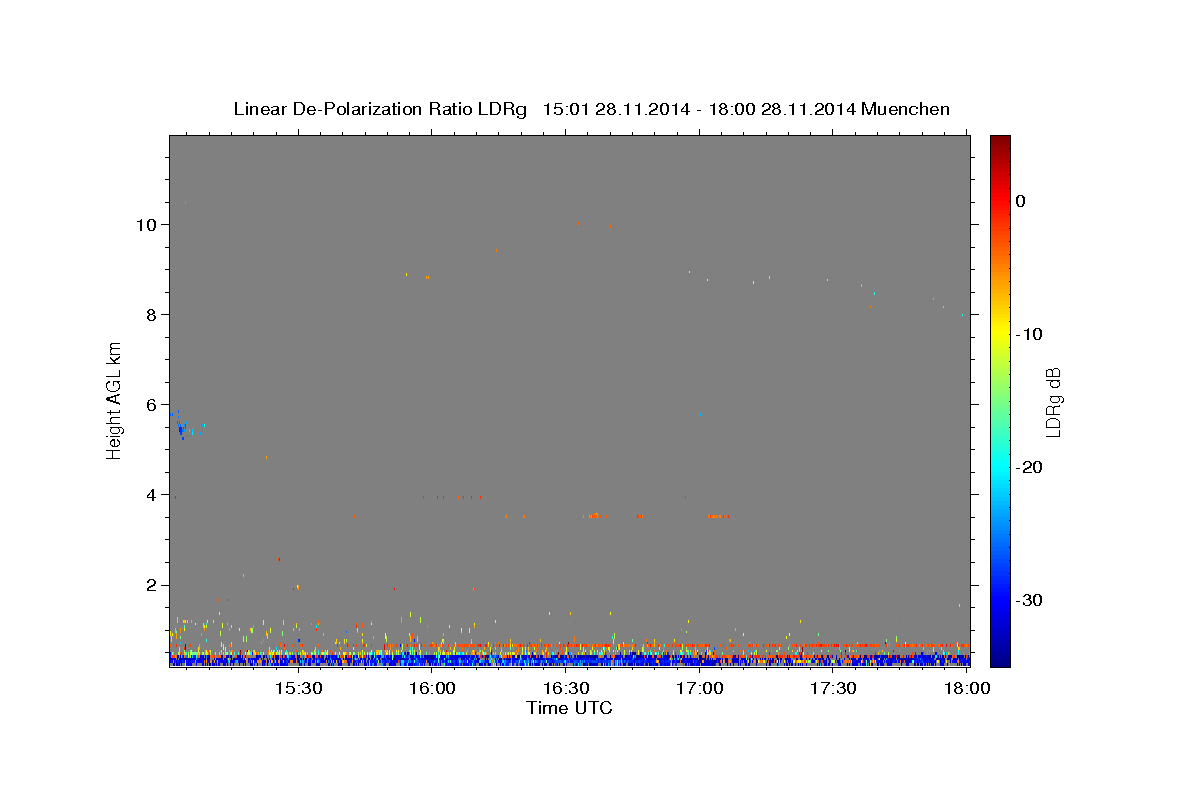Click the 15:30 time tick label

click(x=298, y=689)
